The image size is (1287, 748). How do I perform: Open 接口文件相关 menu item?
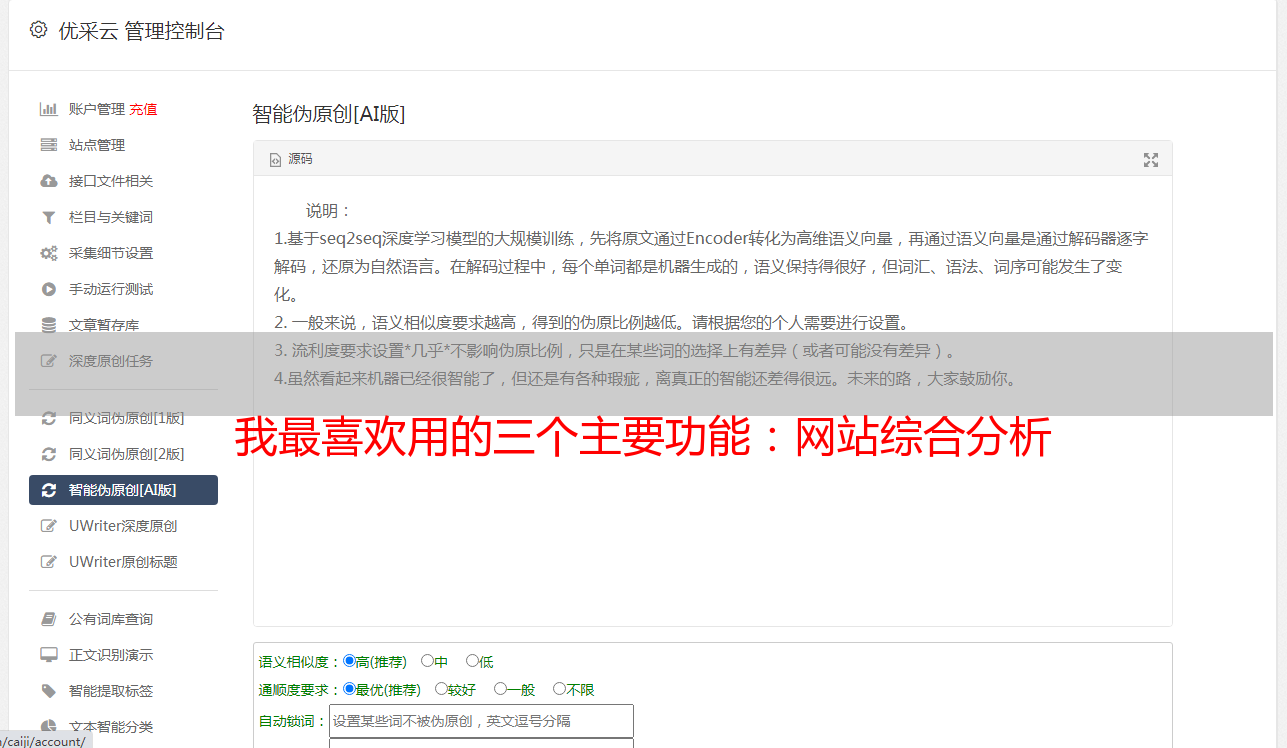(110, 181)
